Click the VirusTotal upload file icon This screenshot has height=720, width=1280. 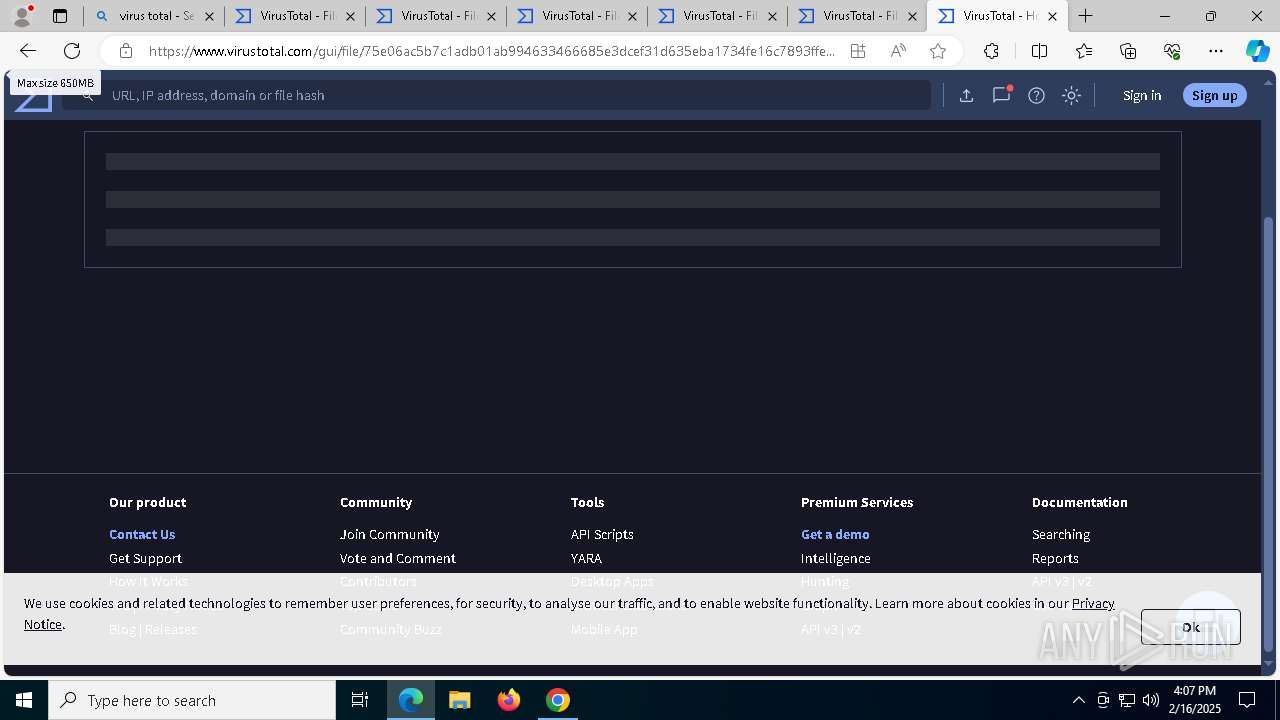966,95
